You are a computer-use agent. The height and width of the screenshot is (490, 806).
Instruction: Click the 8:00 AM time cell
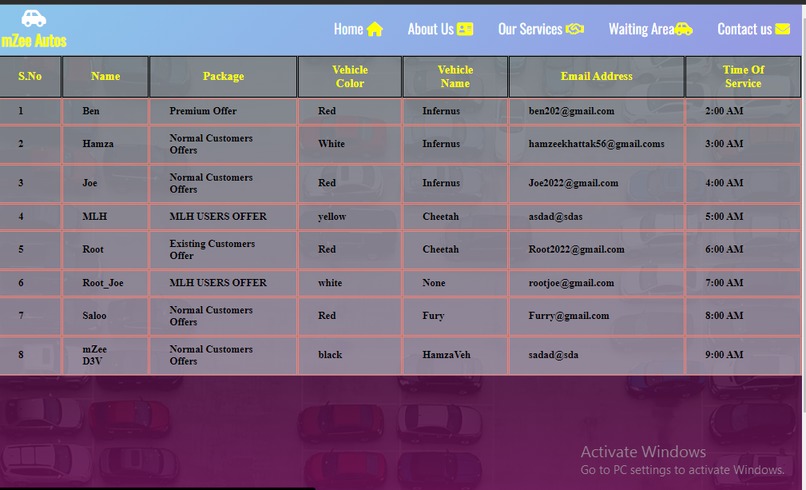coord(743,316)
